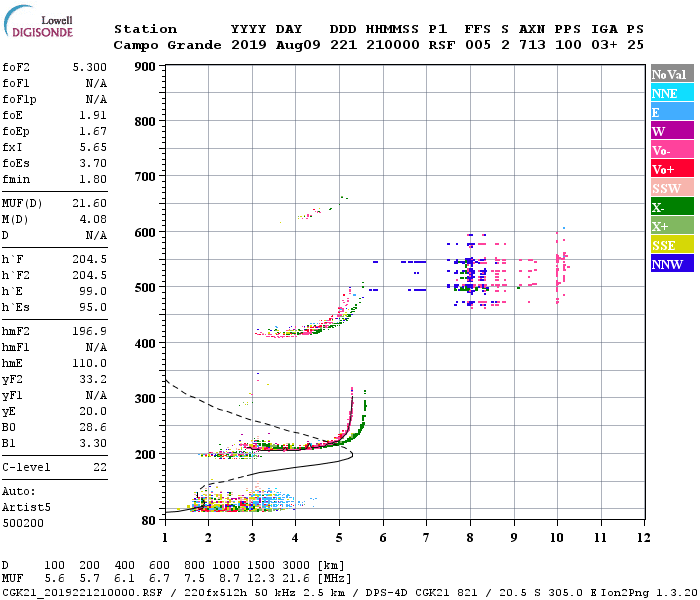Select the Vo+ red legend swatch
The width and height of the screenshot is (700, 600).
[x=672, y=169]
